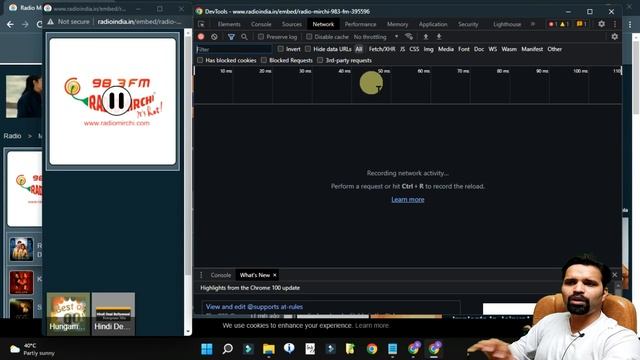Open the Hungama station thumbnail
Viewport: 640px width, 360px height.
(x=68, y=313)
